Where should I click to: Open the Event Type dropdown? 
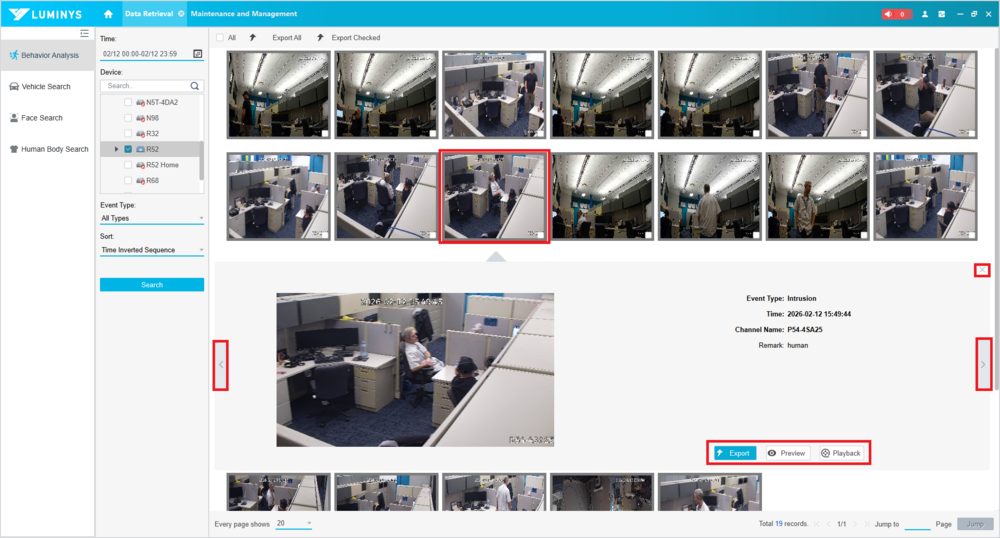[152, 218]
